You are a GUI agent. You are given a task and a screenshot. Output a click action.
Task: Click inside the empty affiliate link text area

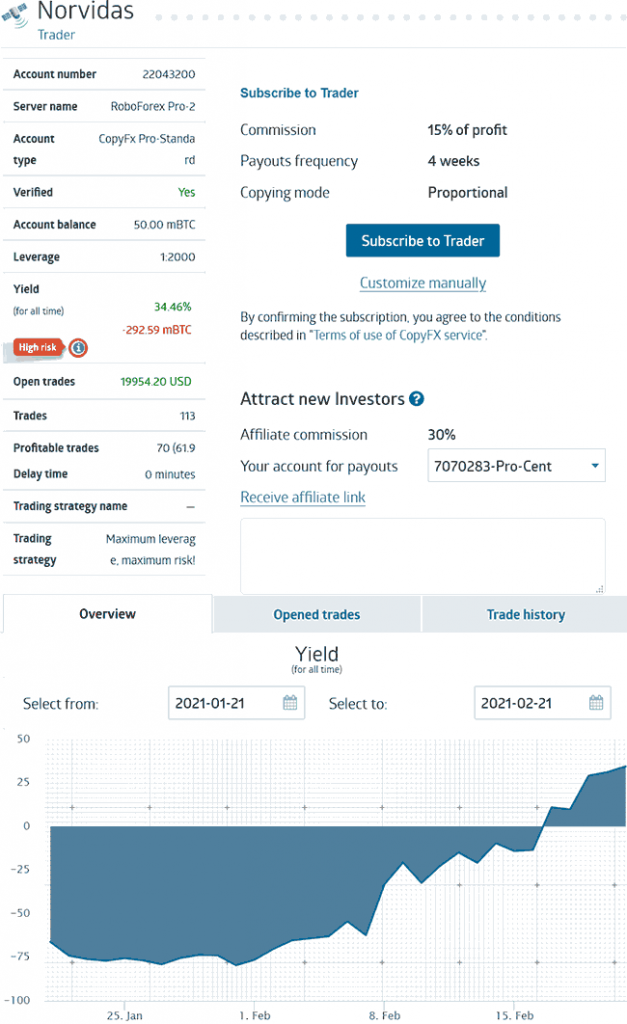click(423, 556)
